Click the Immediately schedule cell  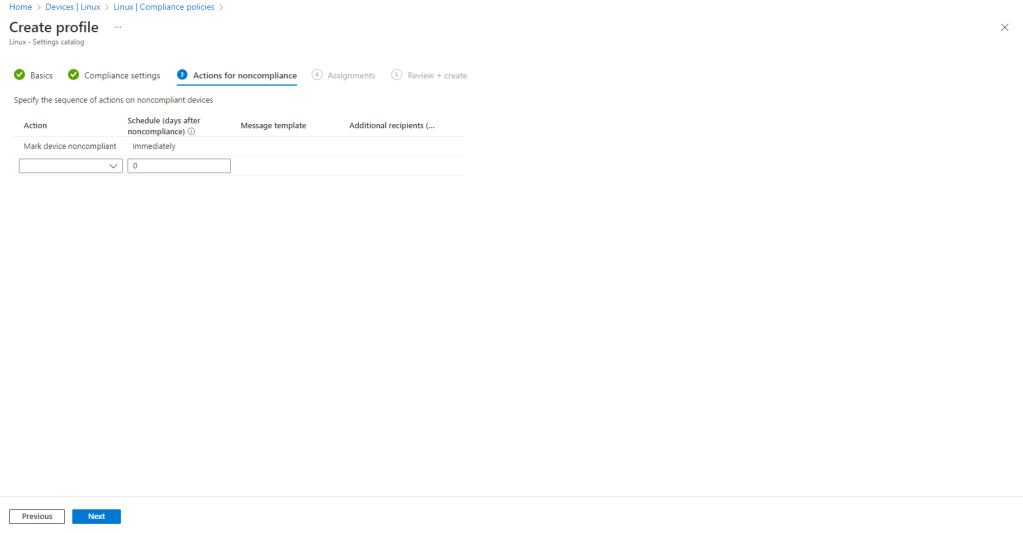coord(154,146)
